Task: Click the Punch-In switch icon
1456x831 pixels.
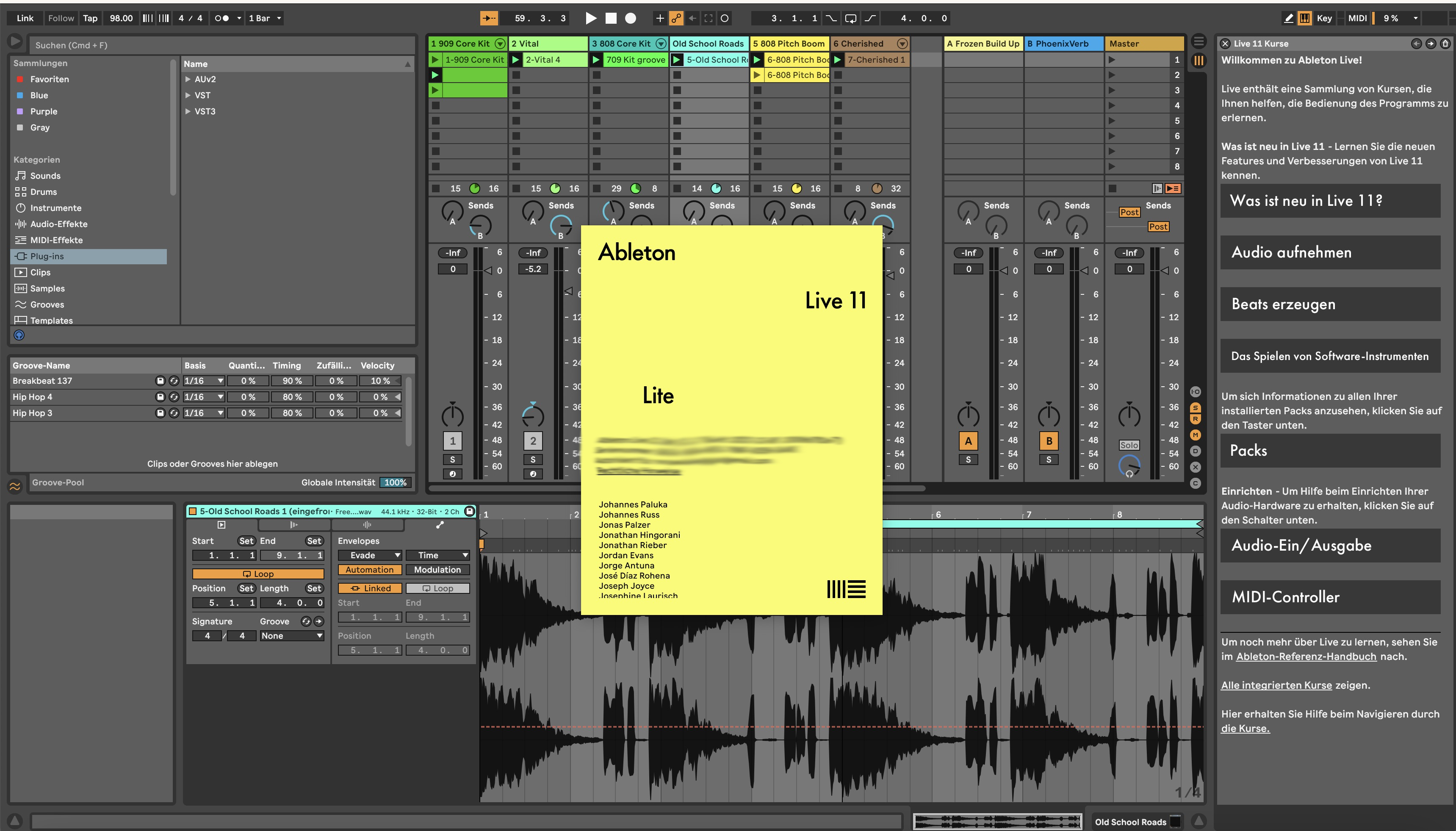Action: pyautogui.click(x=832, y=18)
